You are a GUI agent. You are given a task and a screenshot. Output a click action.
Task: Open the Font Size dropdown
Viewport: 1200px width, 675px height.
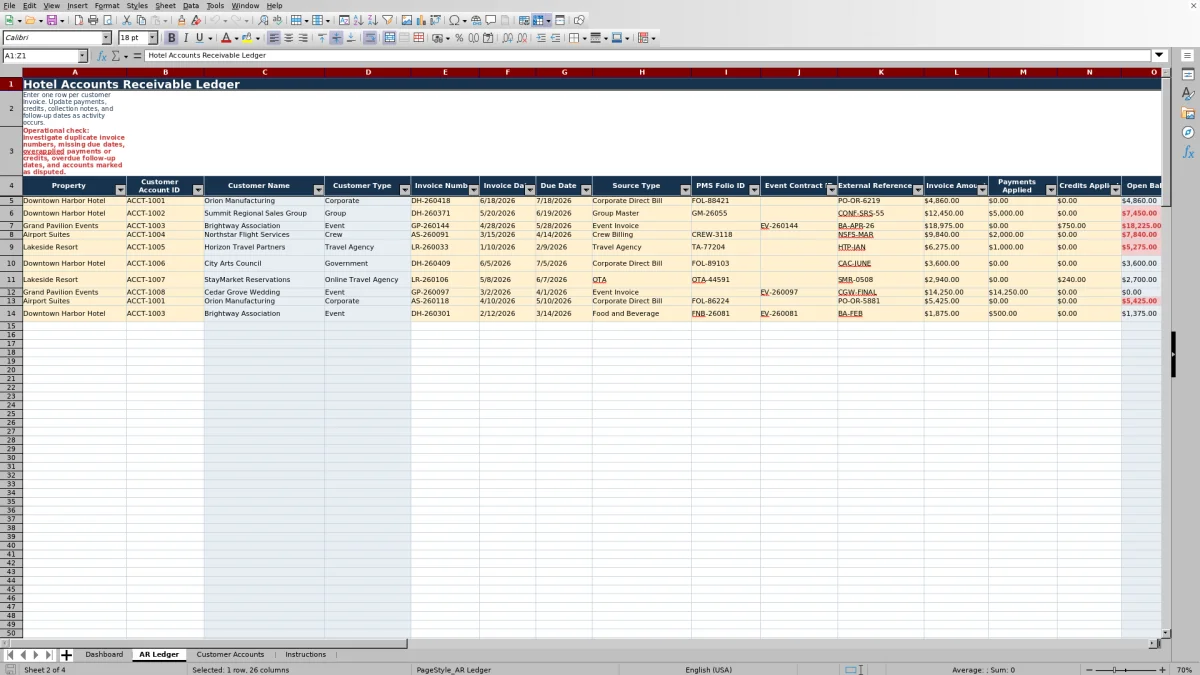(x=153, y=38)
